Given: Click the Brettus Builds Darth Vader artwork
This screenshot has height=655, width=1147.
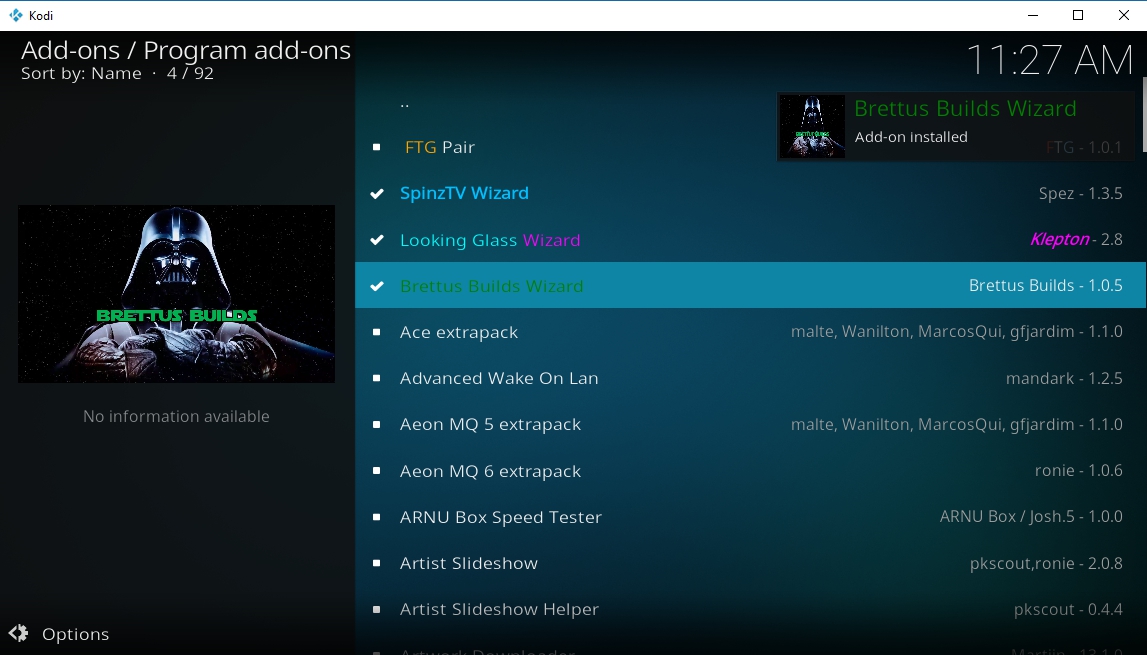Looking at the screenshot, I should point(176,293).
